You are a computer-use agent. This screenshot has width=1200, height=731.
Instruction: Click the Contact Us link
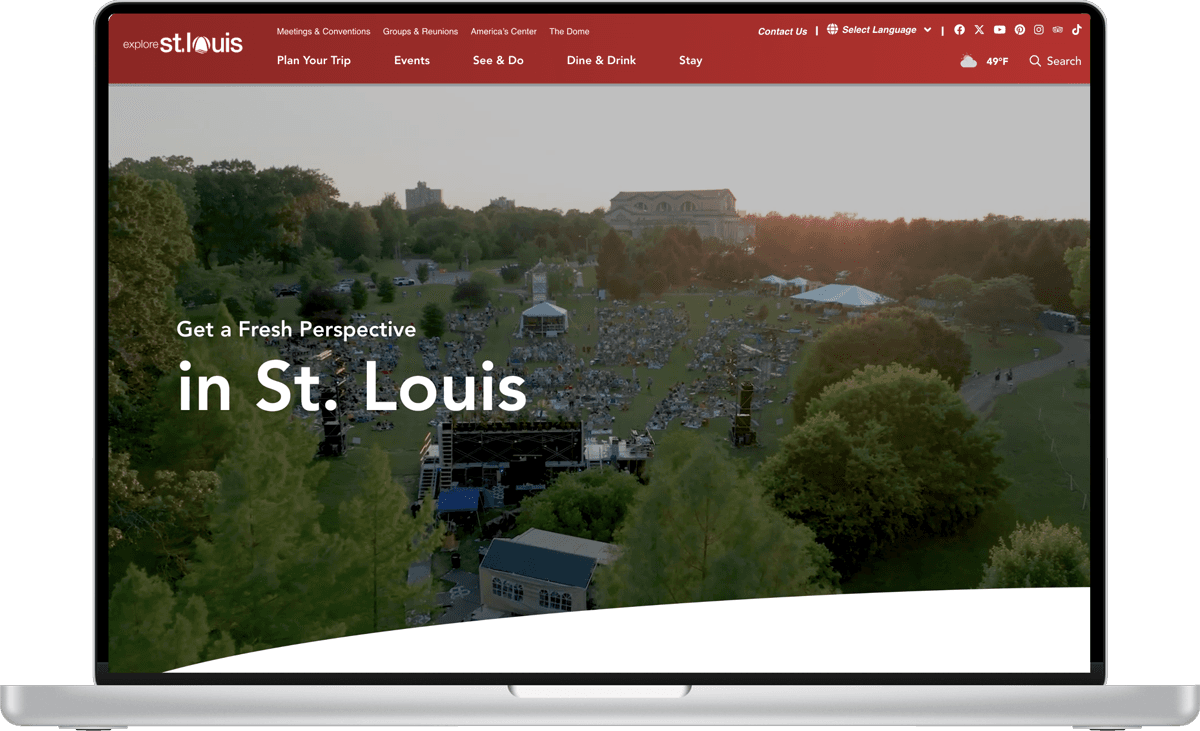pos(782,31)
